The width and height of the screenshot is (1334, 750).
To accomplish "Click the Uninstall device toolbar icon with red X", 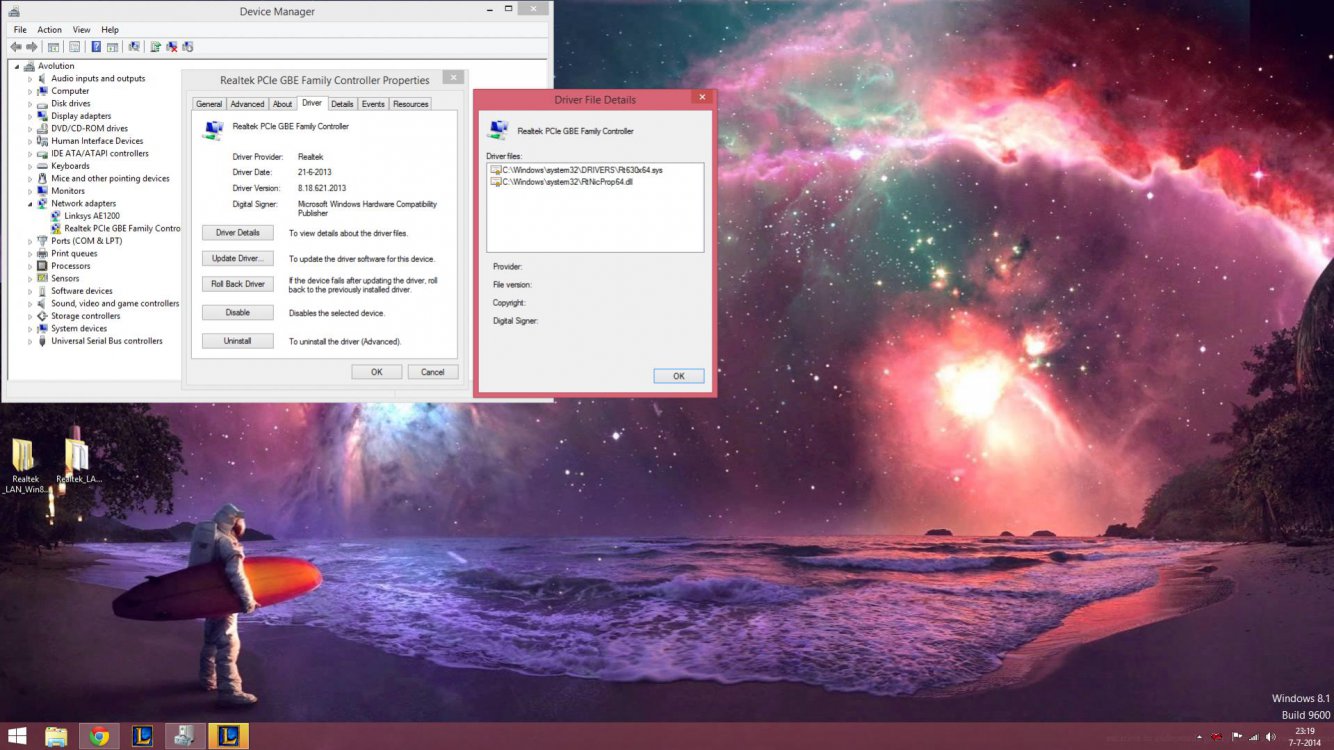I will 172,47.
